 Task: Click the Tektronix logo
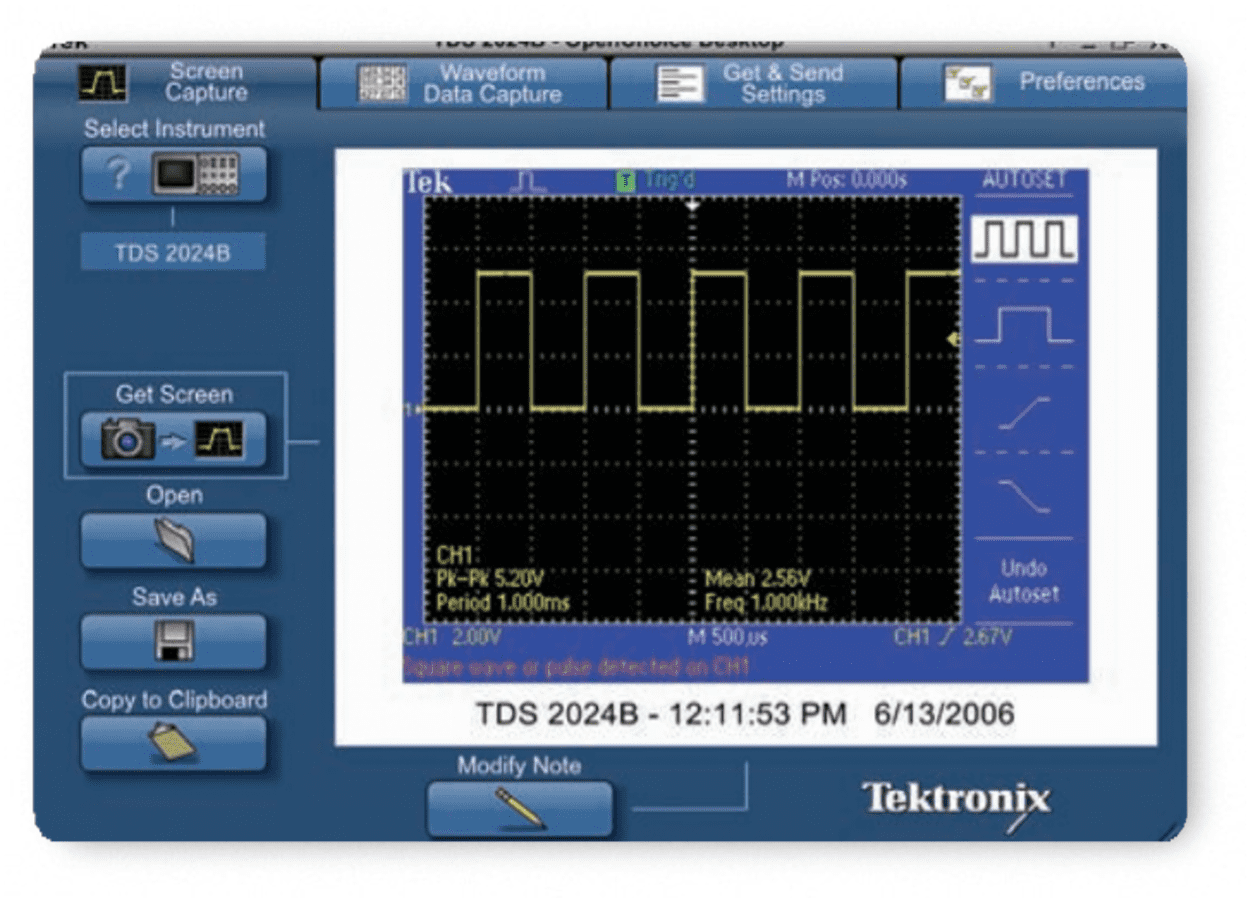[956, 799]
